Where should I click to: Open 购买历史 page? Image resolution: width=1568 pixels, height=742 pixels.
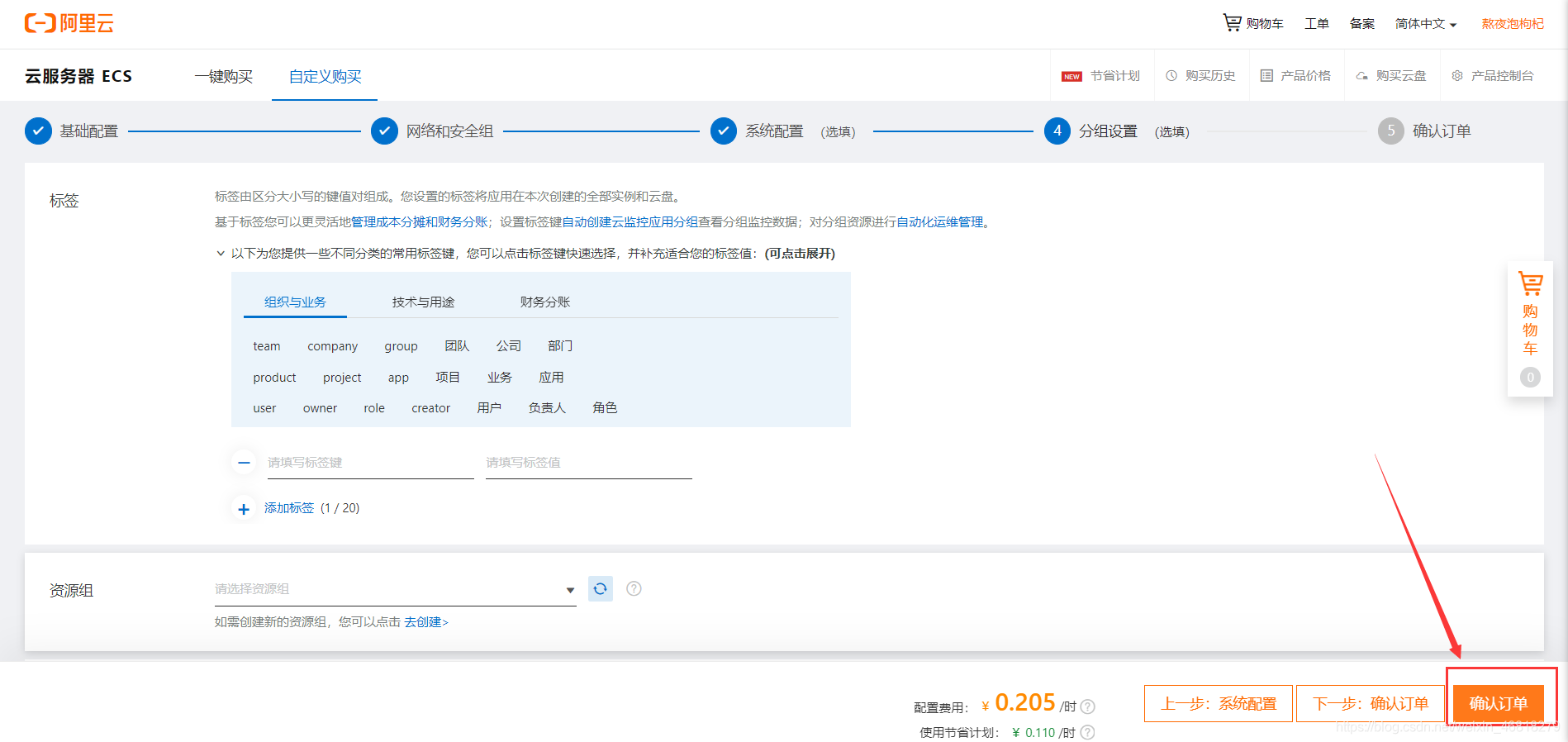coord(1200,76)
